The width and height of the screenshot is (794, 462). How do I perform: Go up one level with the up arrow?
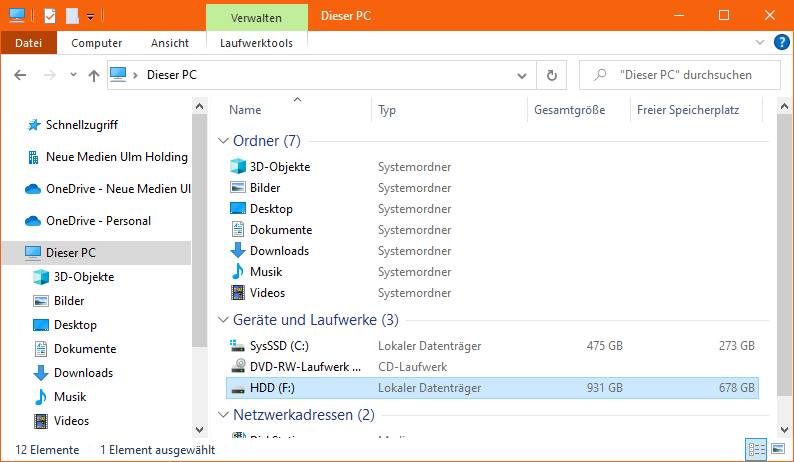point(94,75)
